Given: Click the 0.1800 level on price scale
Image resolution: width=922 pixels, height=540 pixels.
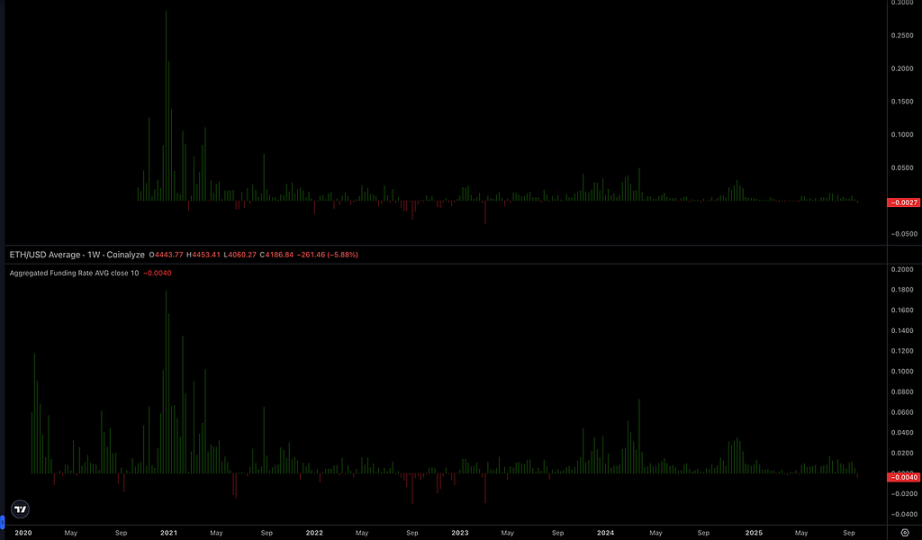Looking at the screenshot, I should point(902,290).
